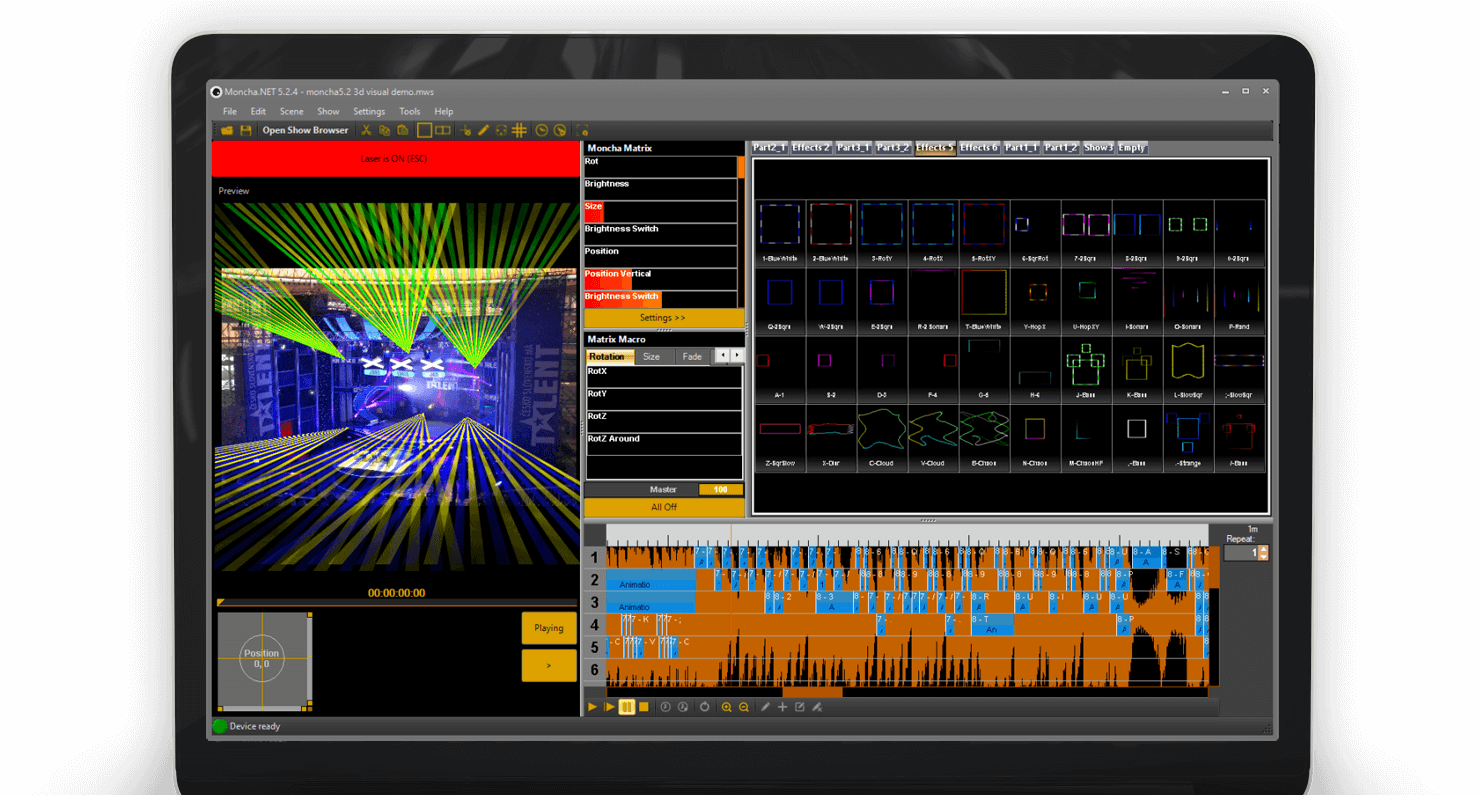Click the scissors cut icon

(x=366, y=130)
